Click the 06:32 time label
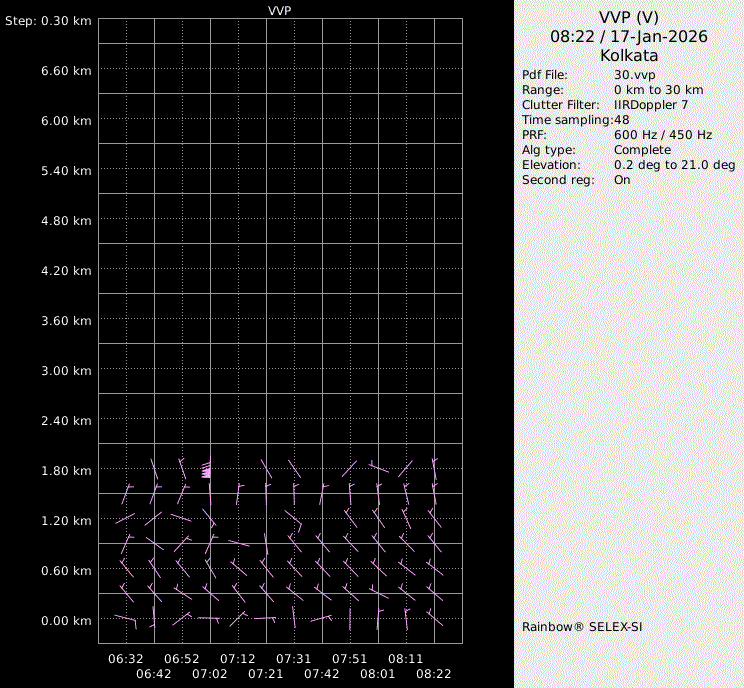 coord(126,659)
